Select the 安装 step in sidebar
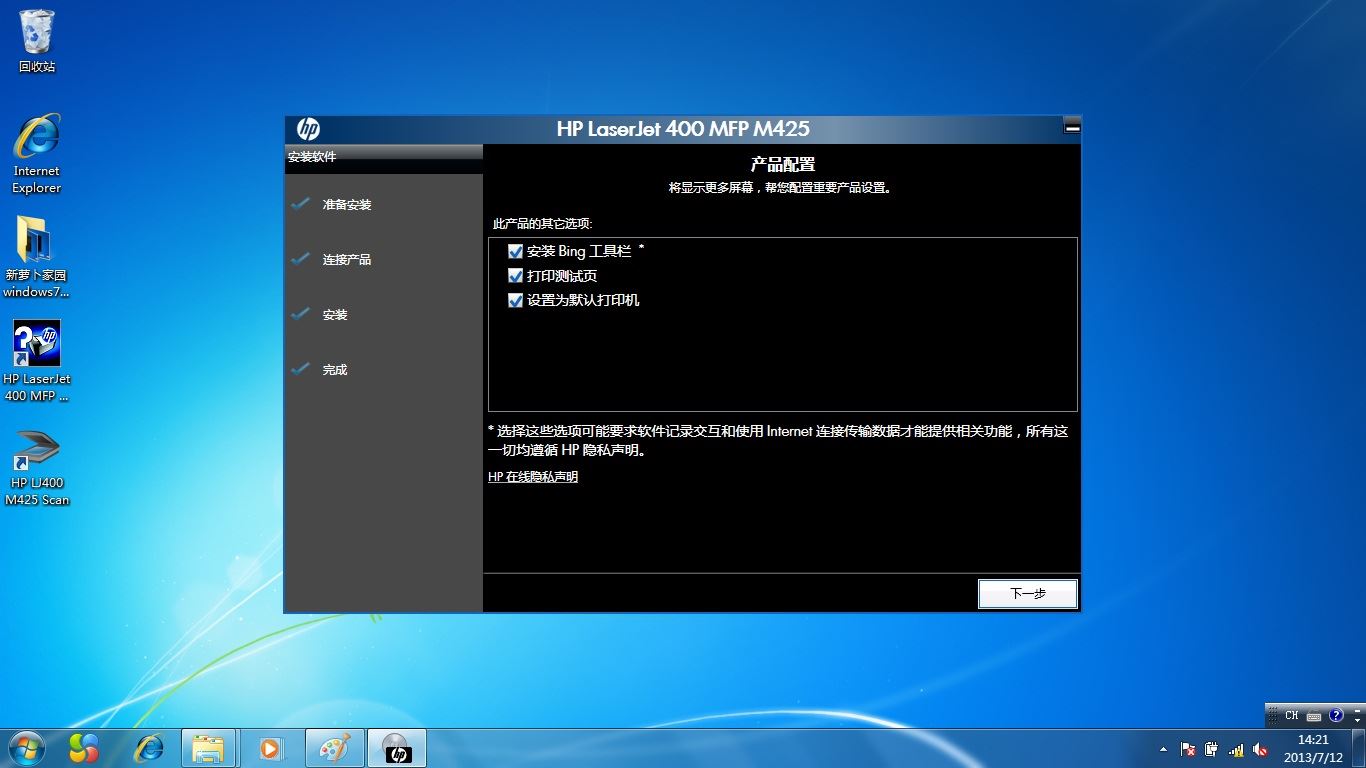This screenshot has width=1366, height=768. pyautogui.click(x=335, y=315)
